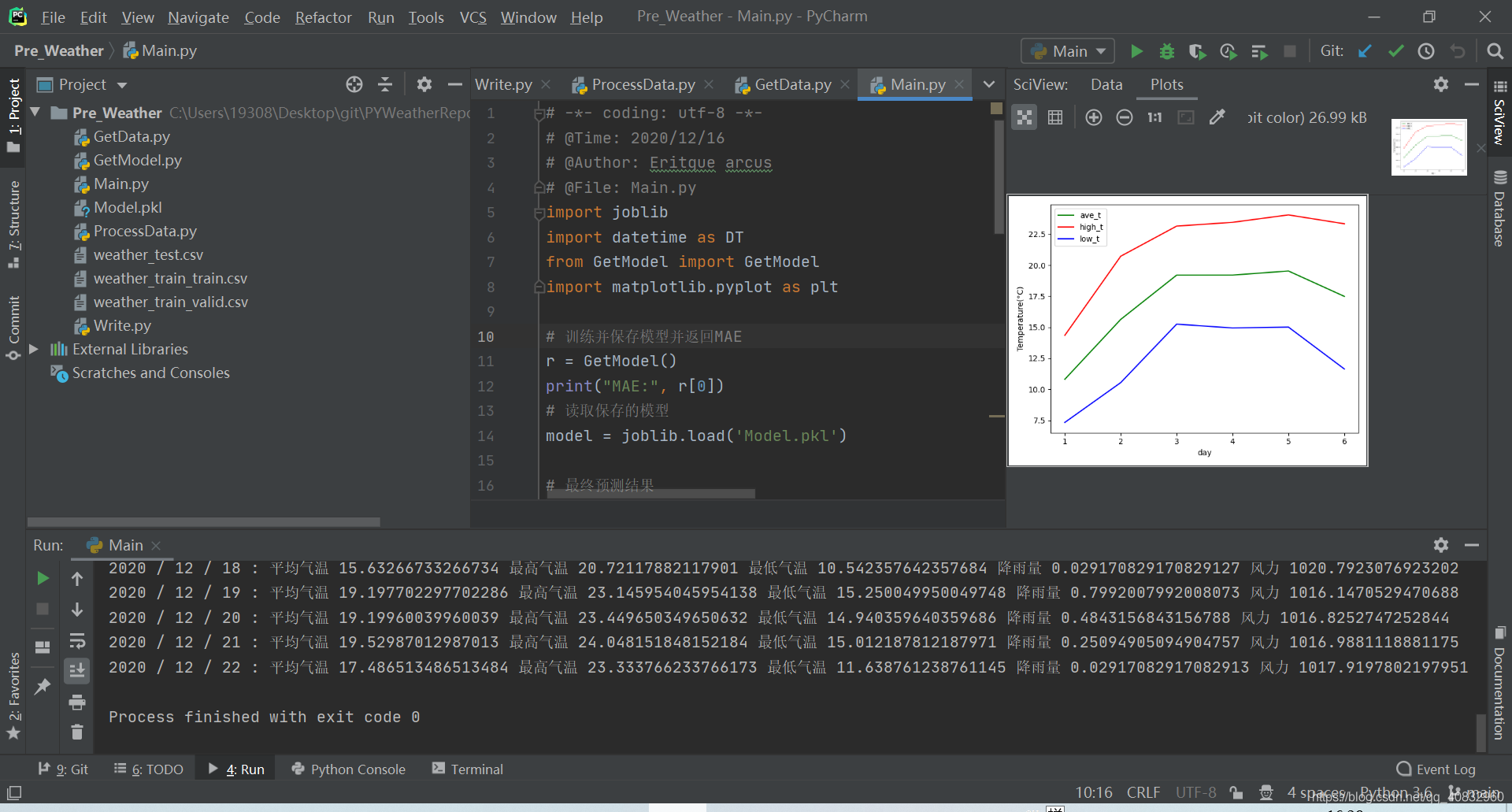Switch to the Data view in SciView
Viewport: 1512px width, 812px height.
click(x=1106, y=84)
